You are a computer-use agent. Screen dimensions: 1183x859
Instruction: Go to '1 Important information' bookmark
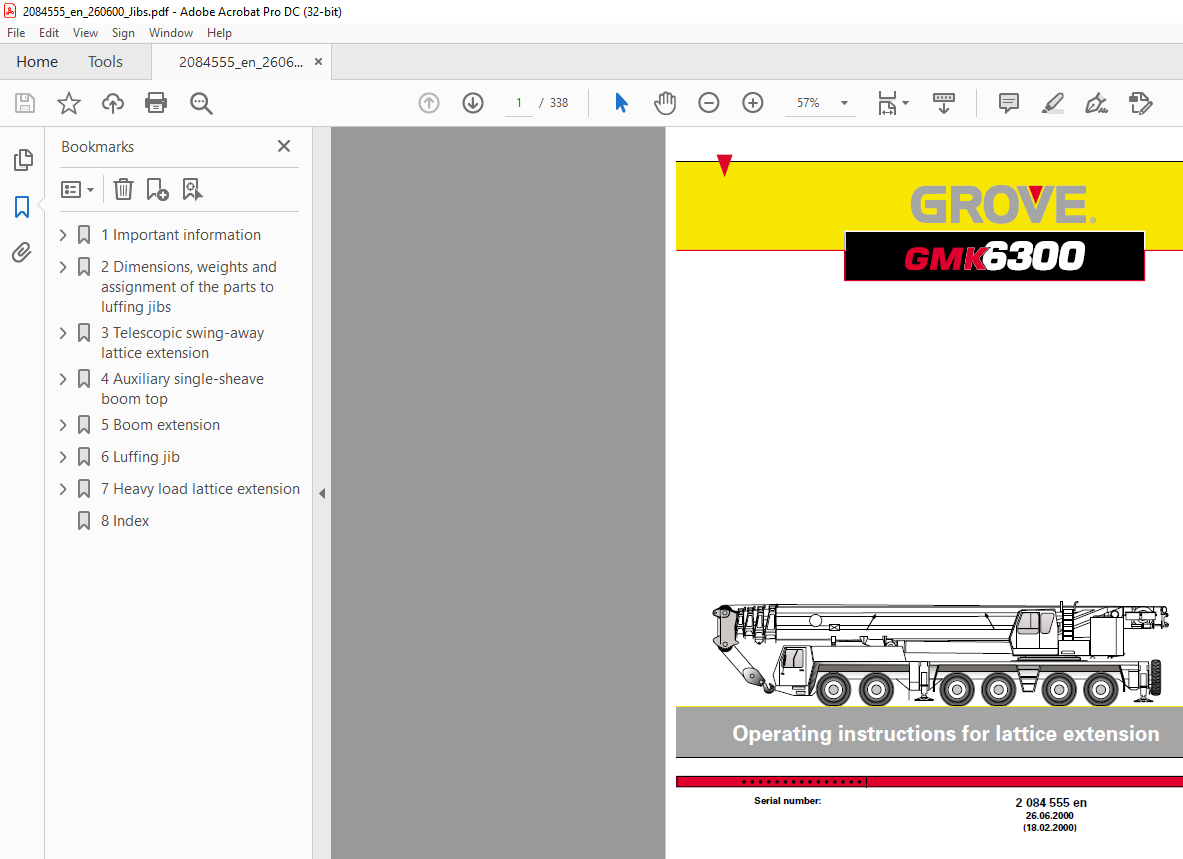181,235
